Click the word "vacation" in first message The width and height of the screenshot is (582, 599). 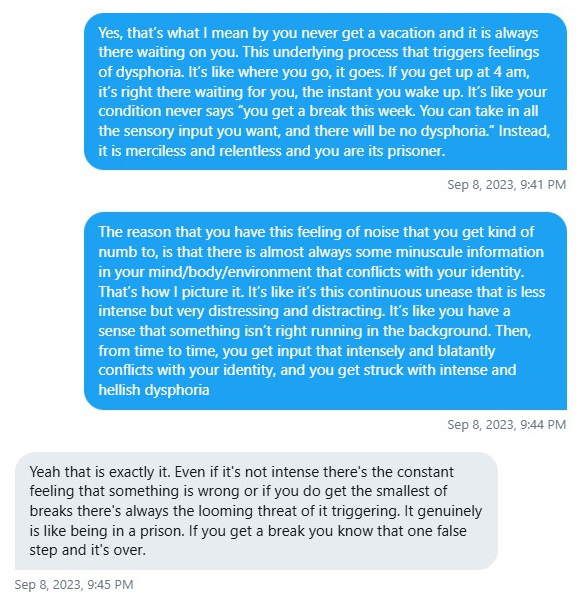point(407,33)
